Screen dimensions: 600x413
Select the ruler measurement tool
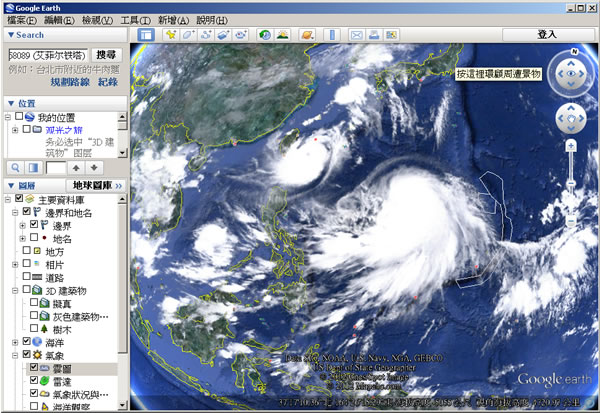[332, 35]
